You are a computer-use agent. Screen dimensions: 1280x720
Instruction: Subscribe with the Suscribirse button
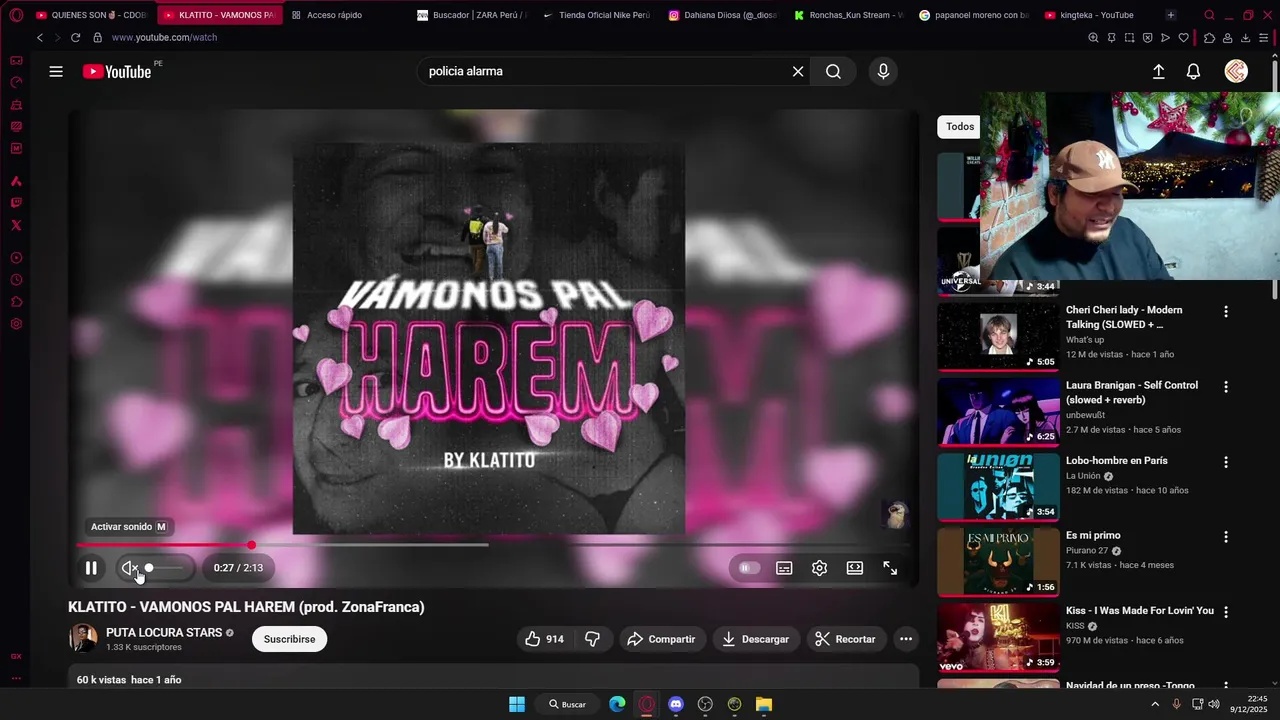coord(289,639)
